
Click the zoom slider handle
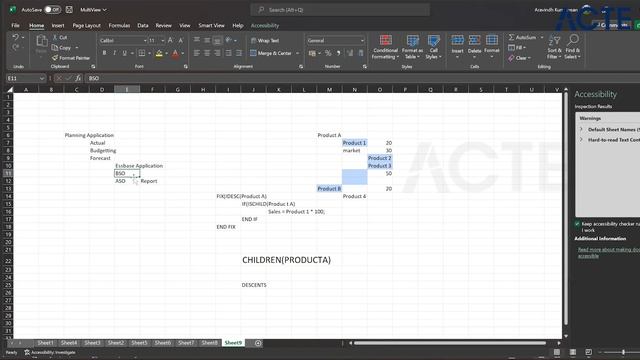click(623, 352)
